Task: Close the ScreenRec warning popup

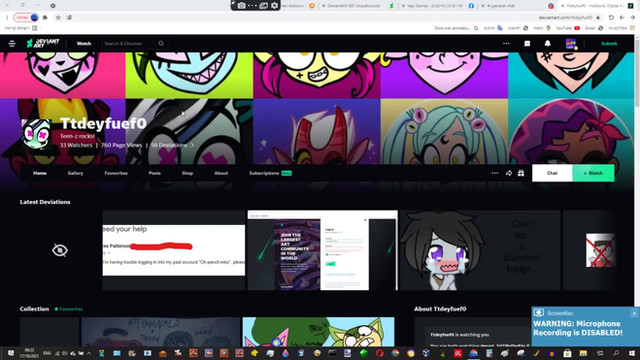Action: coord(634,313)
